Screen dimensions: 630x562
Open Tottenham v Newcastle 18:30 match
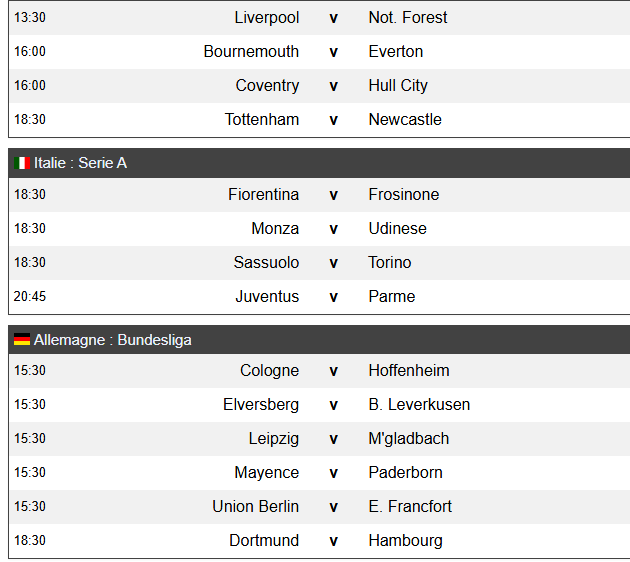point(319,120)
